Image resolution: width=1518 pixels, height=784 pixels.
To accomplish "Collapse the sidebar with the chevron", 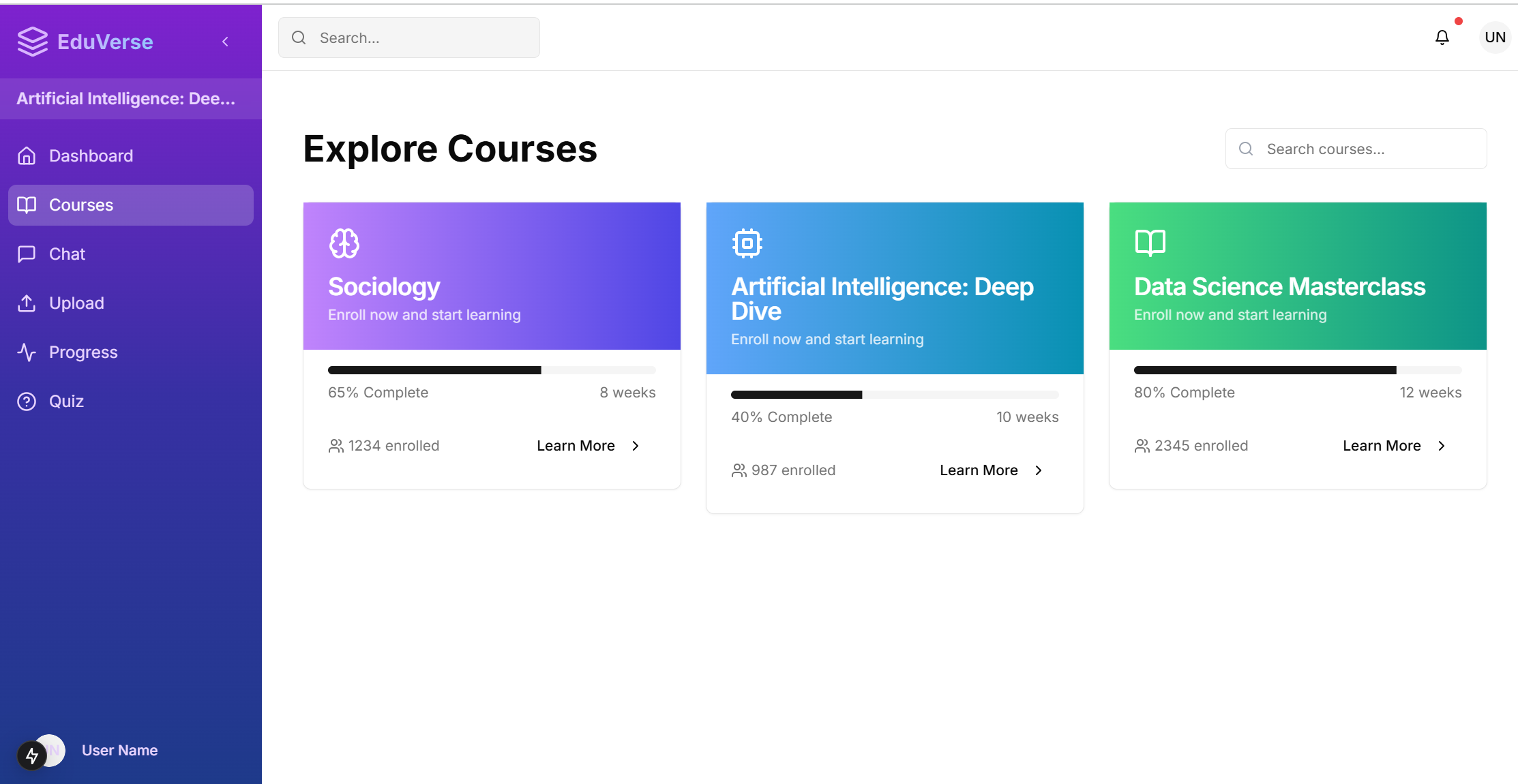I will [225, 42].
